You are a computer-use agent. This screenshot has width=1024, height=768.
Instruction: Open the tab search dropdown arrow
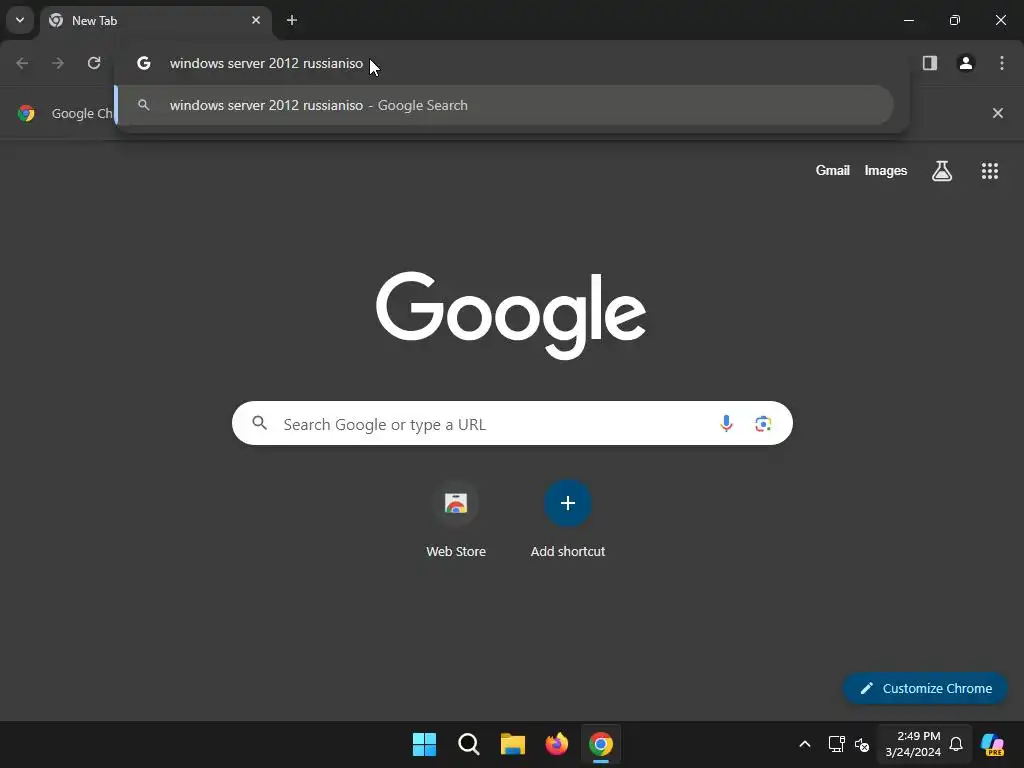20,20
